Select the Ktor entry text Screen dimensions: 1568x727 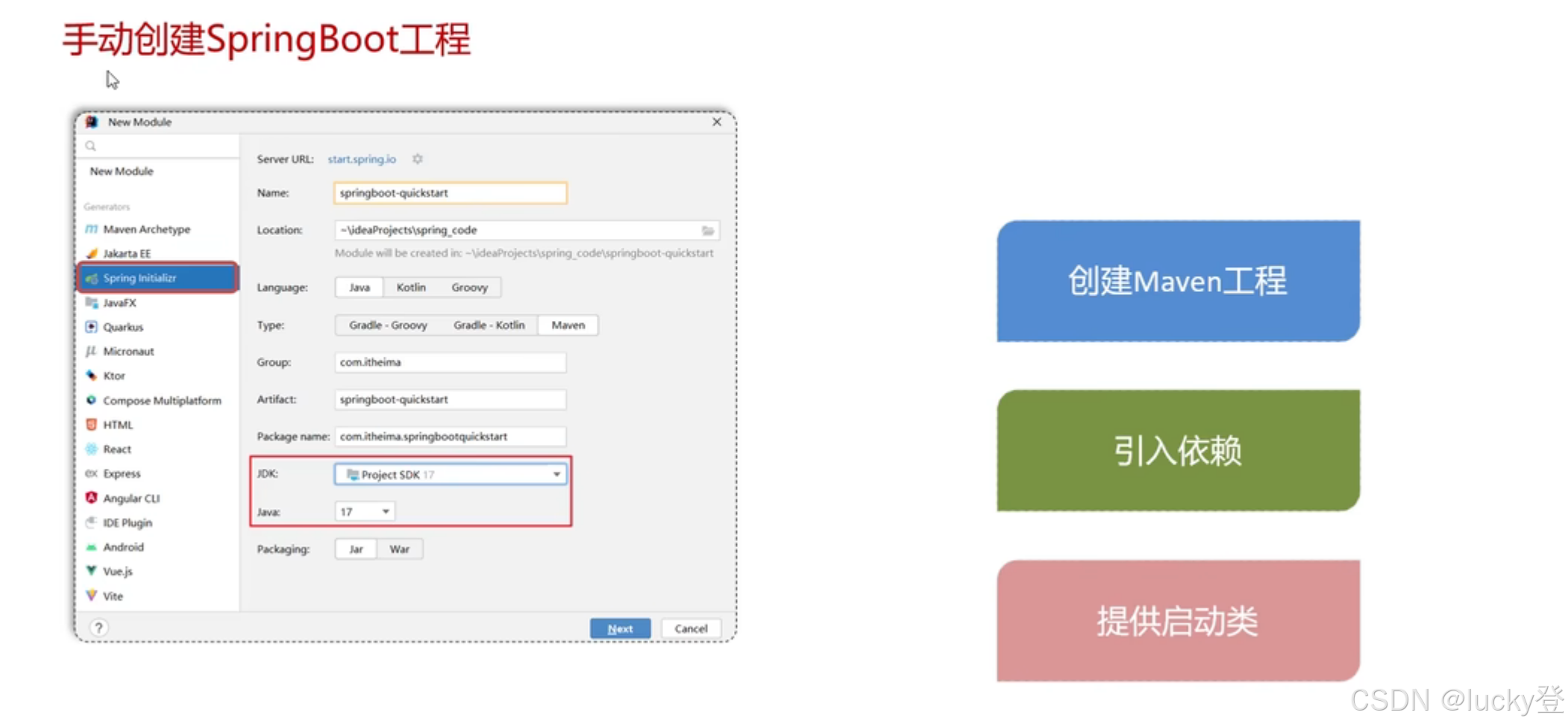point(114,376)
